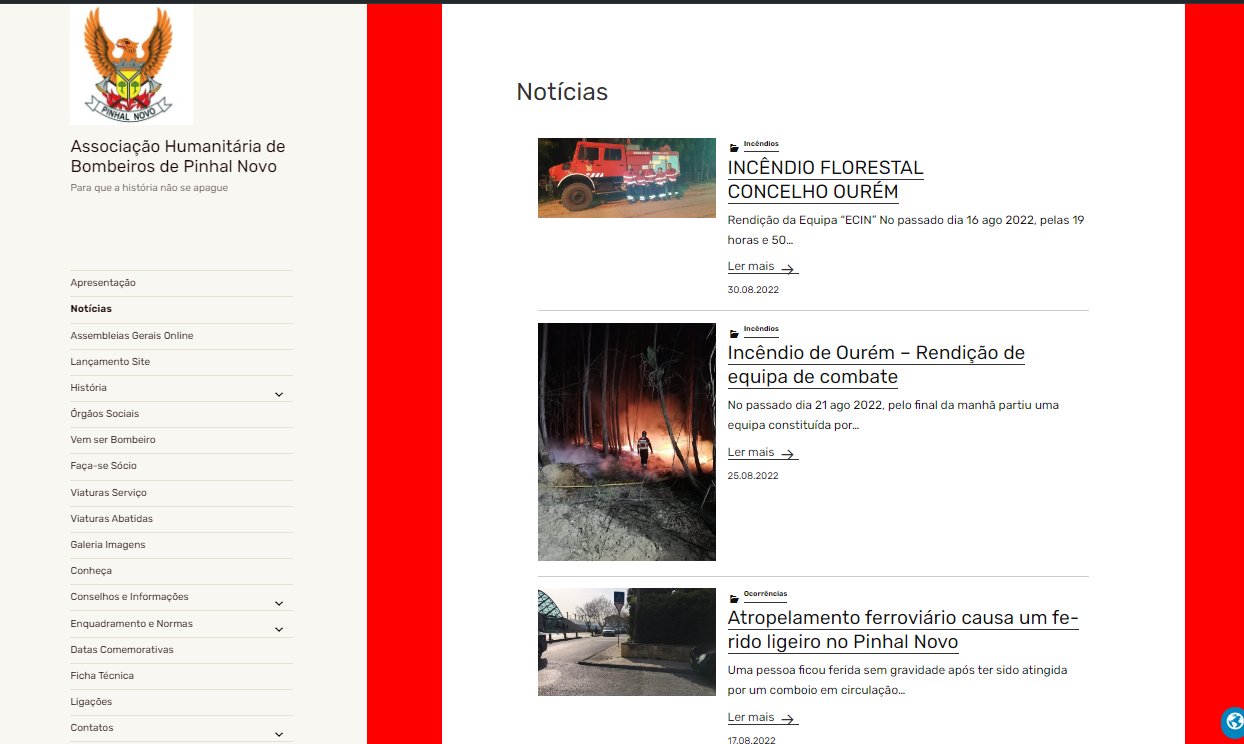Image resolution: width=1244 pixels, height=744 pixels.
Task: Open Atropelamento ferroviário article title
Action: click(x=902, y=630)
